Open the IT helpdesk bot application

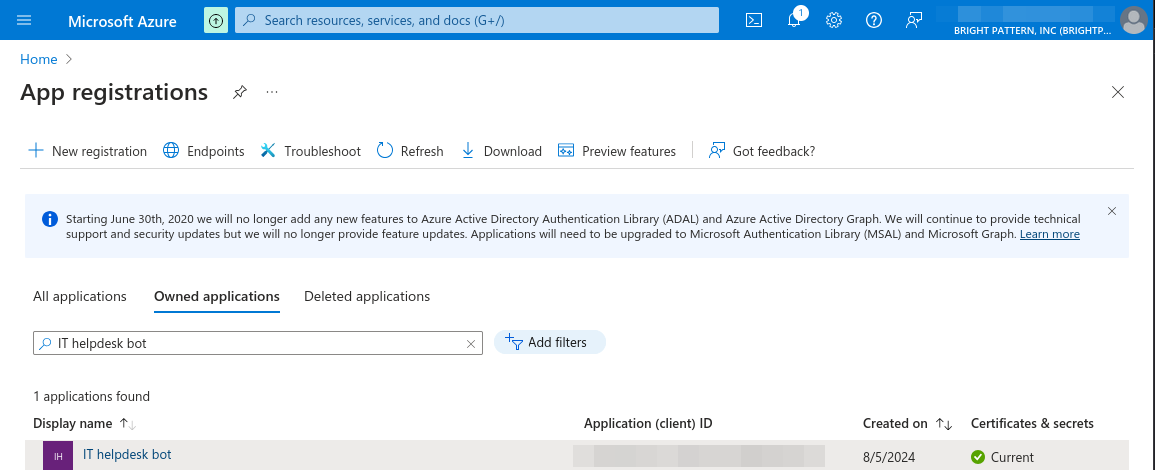coord(127,455)
